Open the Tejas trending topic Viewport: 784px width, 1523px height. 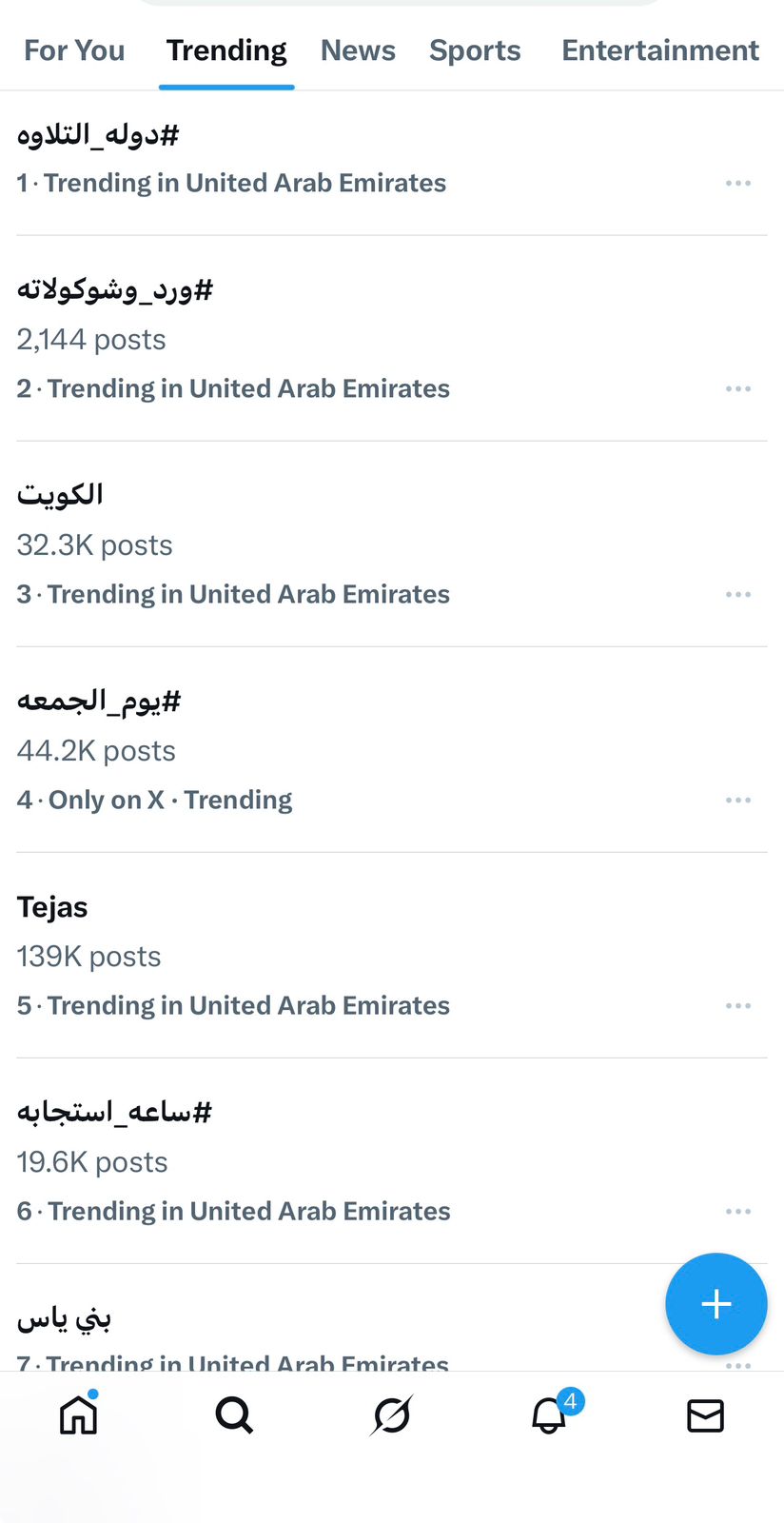click(x=53, y=907)
